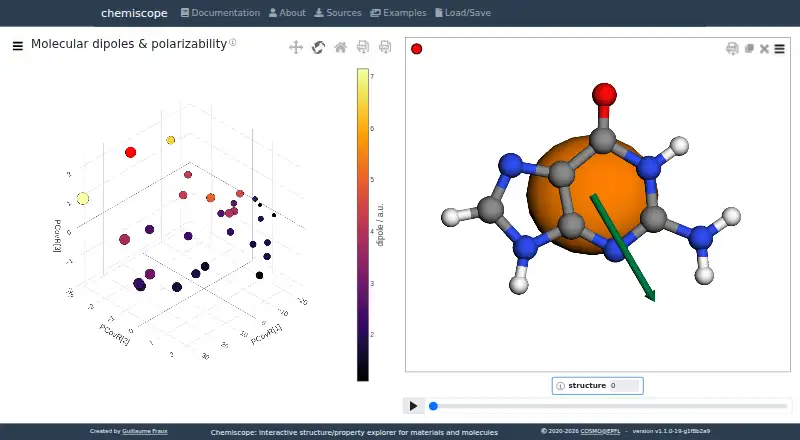Open the Load/Save menu
800x440 pixels.
tap(463, 13)
